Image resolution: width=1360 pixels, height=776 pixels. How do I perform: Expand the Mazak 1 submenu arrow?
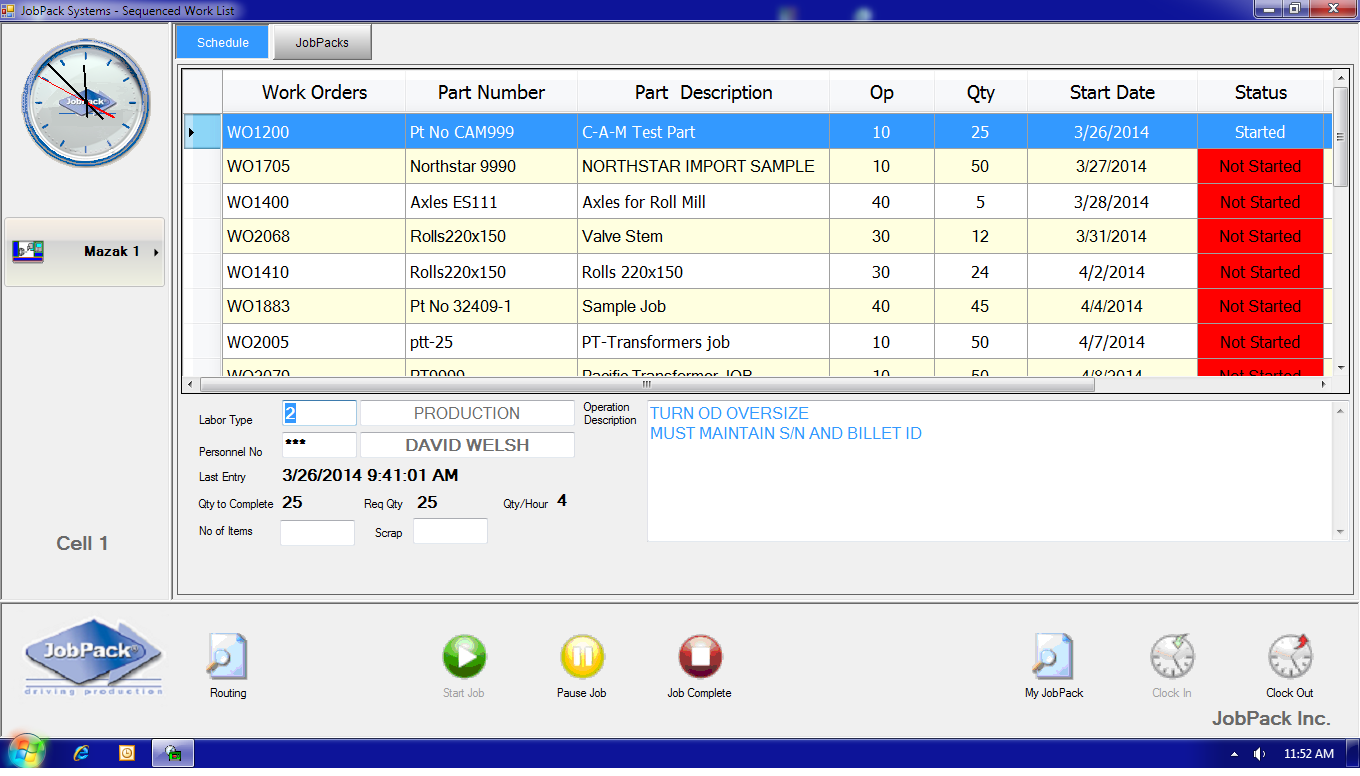tap(156, 252)
